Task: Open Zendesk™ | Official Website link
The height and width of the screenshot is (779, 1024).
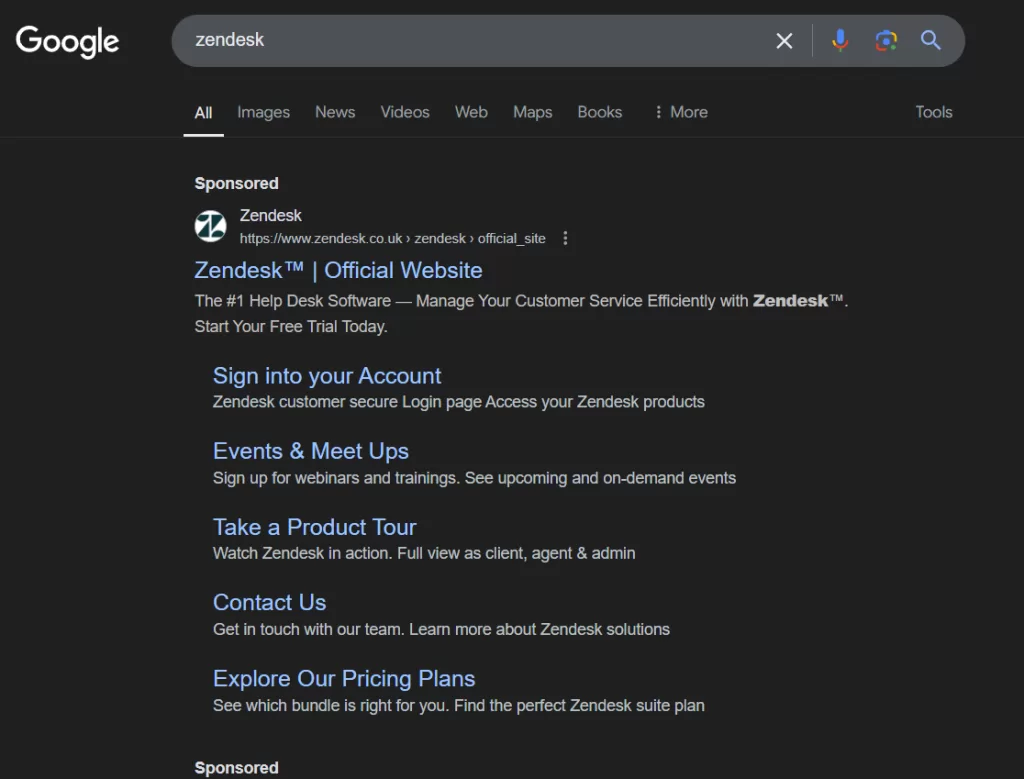Action: [x=338, y=270]
